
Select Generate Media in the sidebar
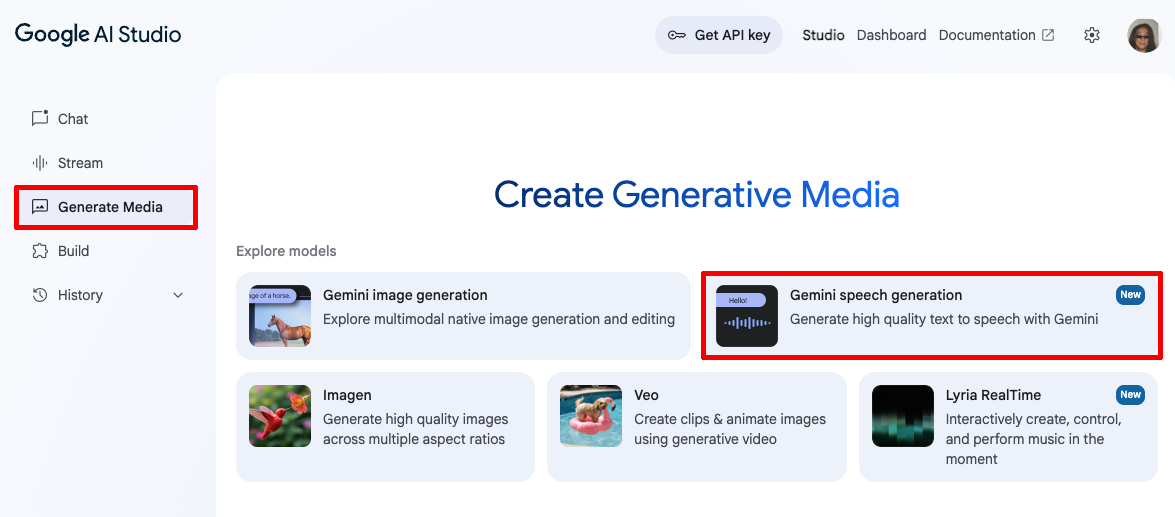[x=106, y=207]
